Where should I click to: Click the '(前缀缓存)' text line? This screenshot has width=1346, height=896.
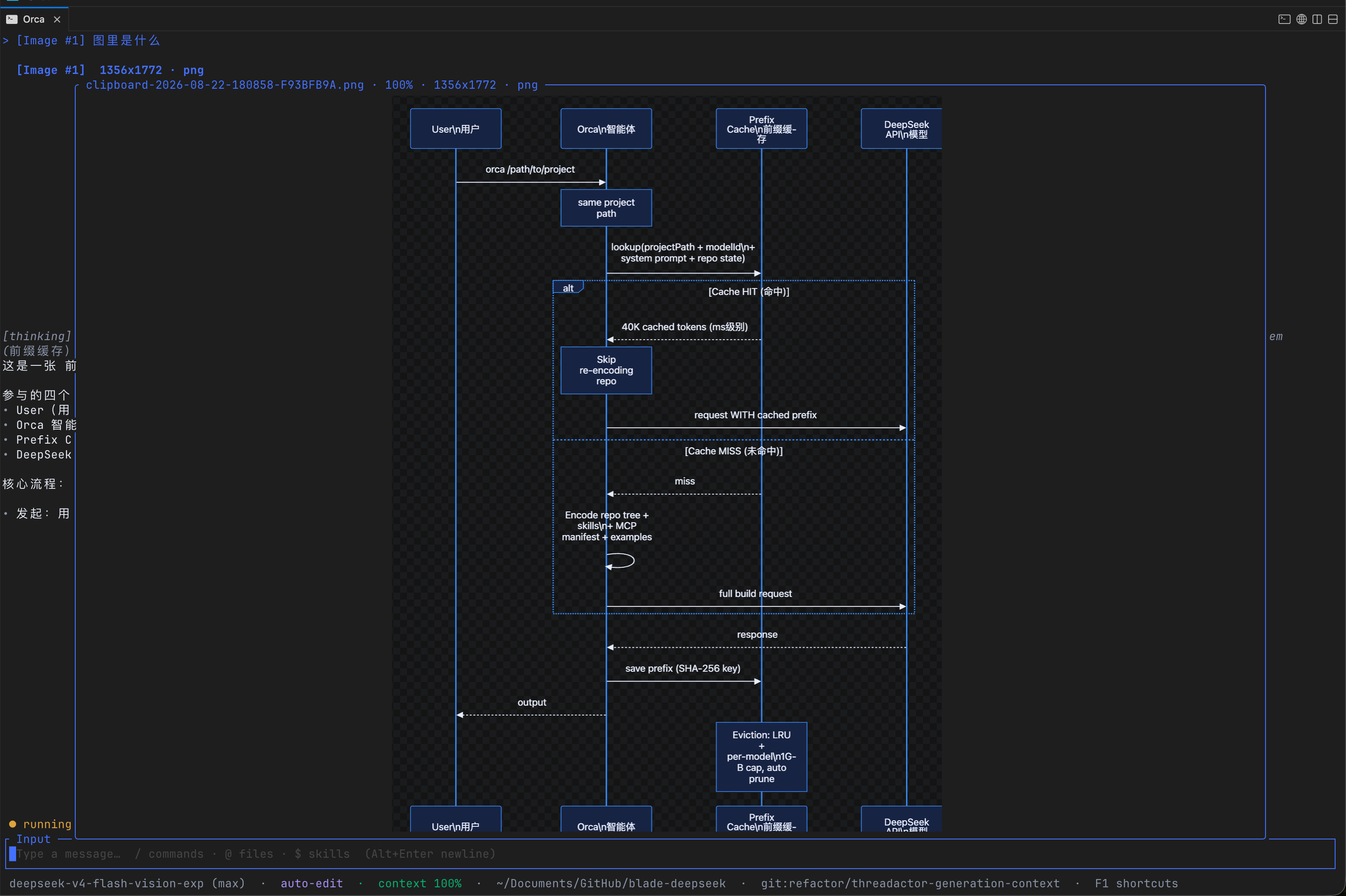point(37,351)
